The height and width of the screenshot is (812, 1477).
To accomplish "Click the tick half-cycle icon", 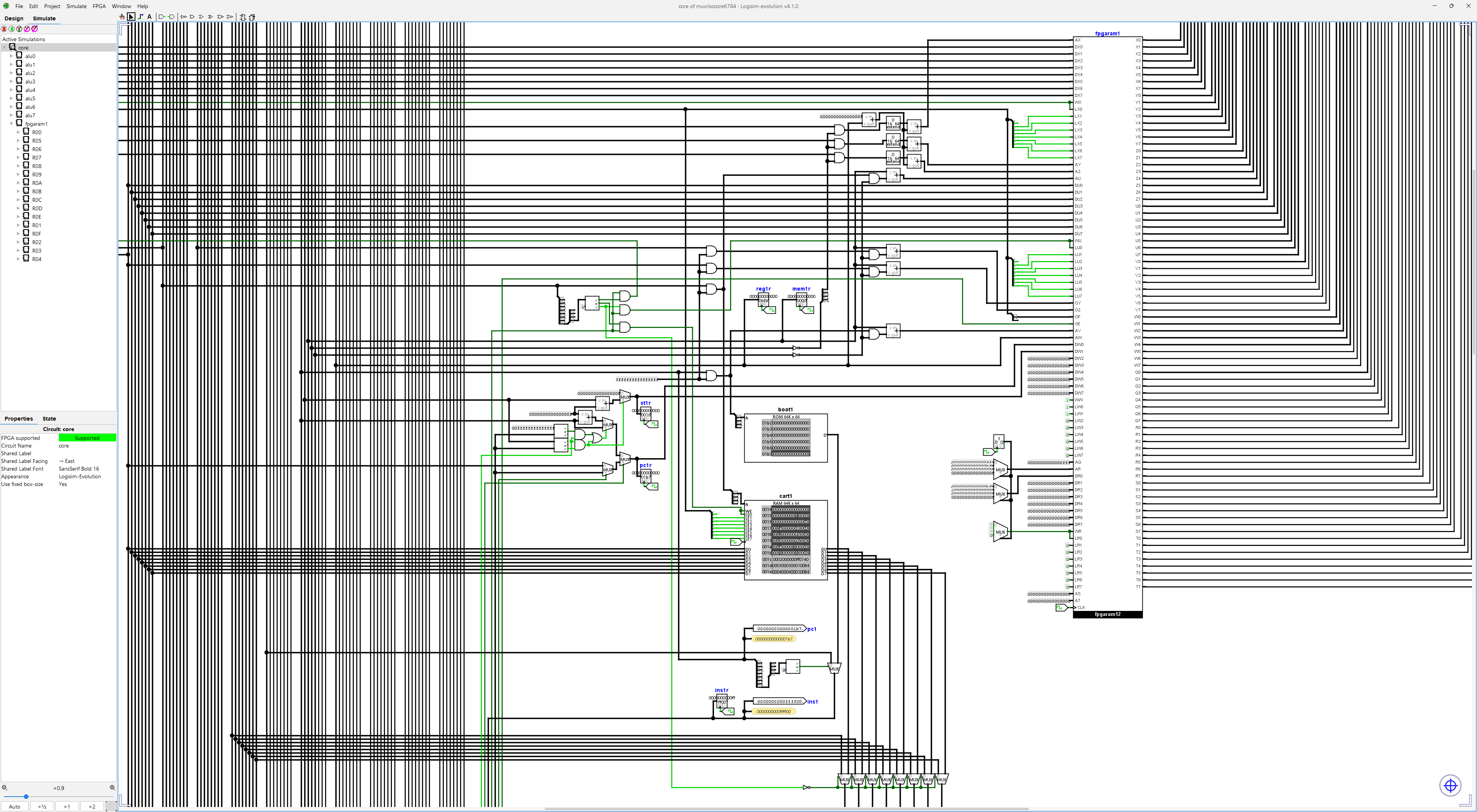I will (27, 29).
